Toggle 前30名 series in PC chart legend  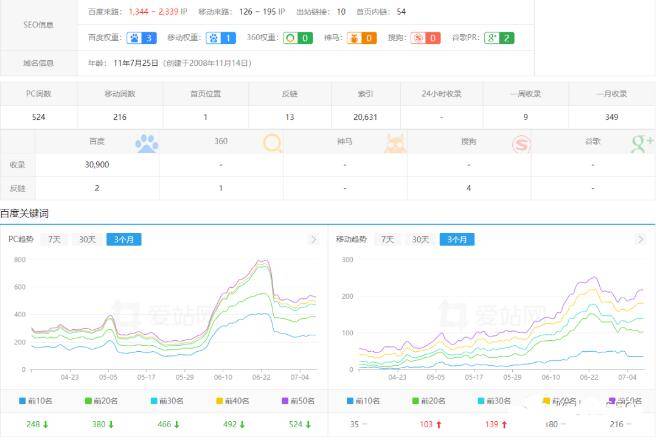167,401
